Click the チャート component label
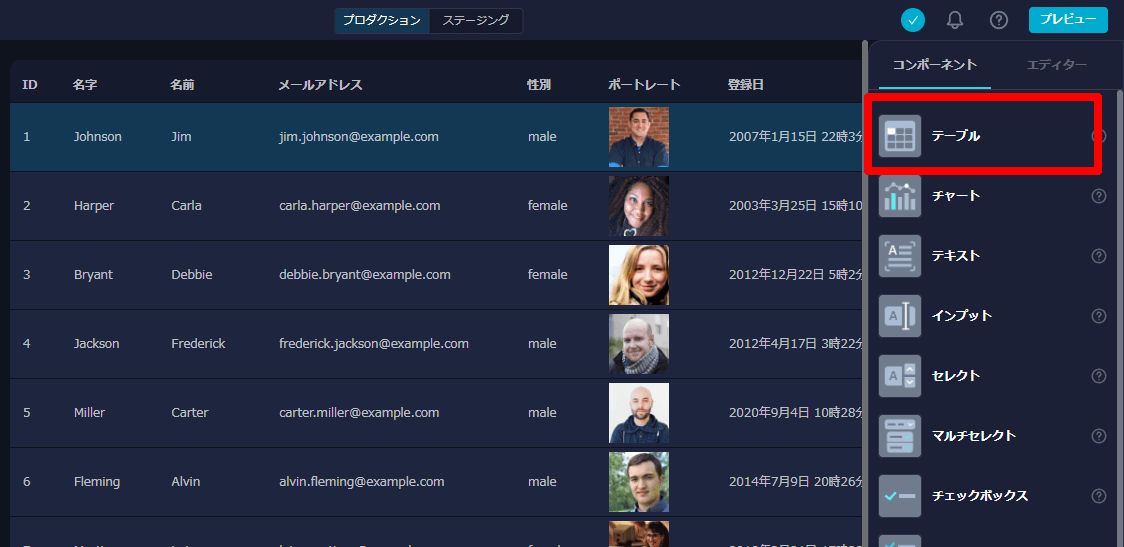Screen dimensions: 1124x547 (x=956, y=196)
